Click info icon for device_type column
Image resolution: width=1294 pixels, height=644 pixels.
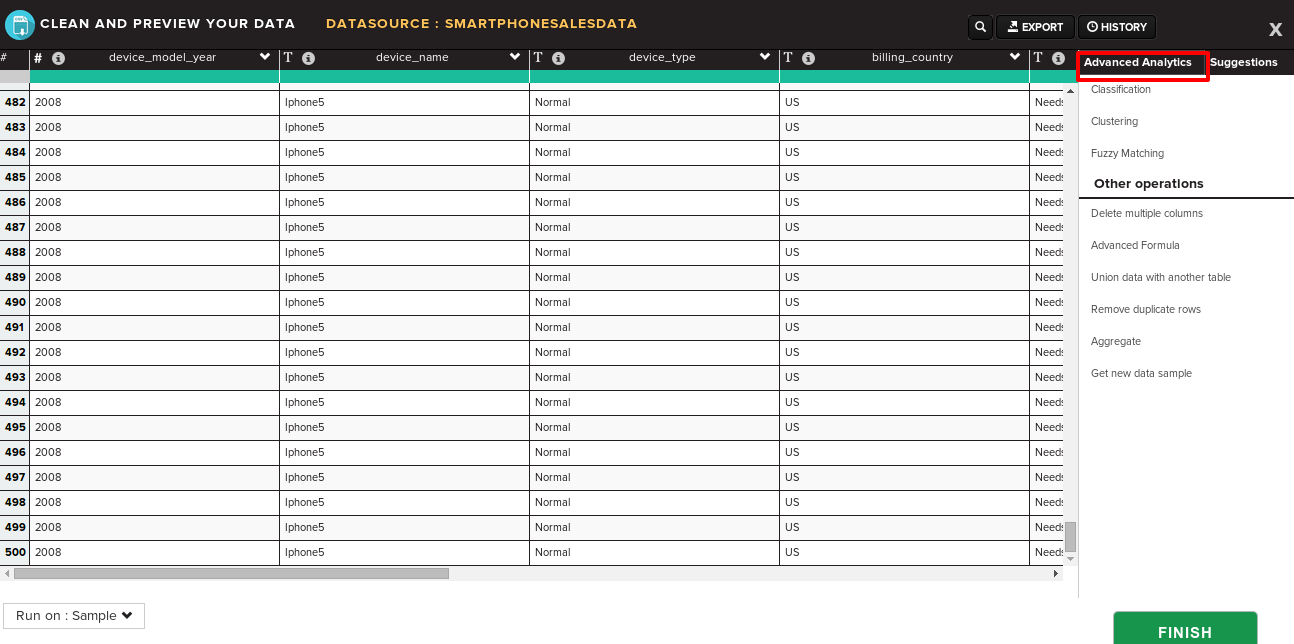pyautogui.click(x=558, y=58)
